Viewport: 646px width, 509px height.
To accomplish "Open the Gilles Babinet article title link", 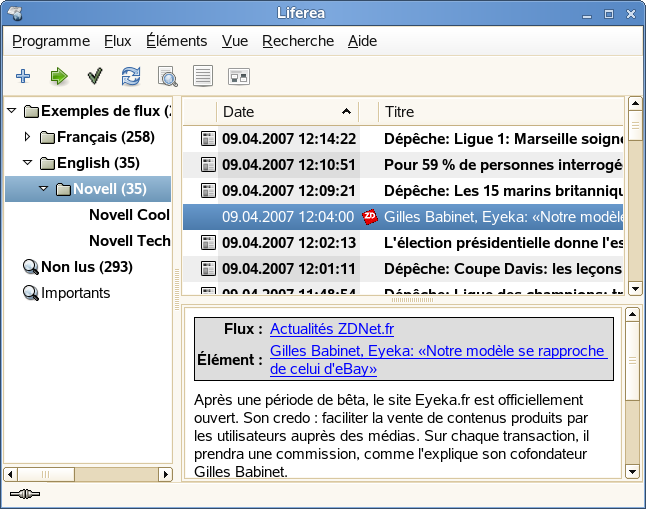I will [x=438, y=360].
